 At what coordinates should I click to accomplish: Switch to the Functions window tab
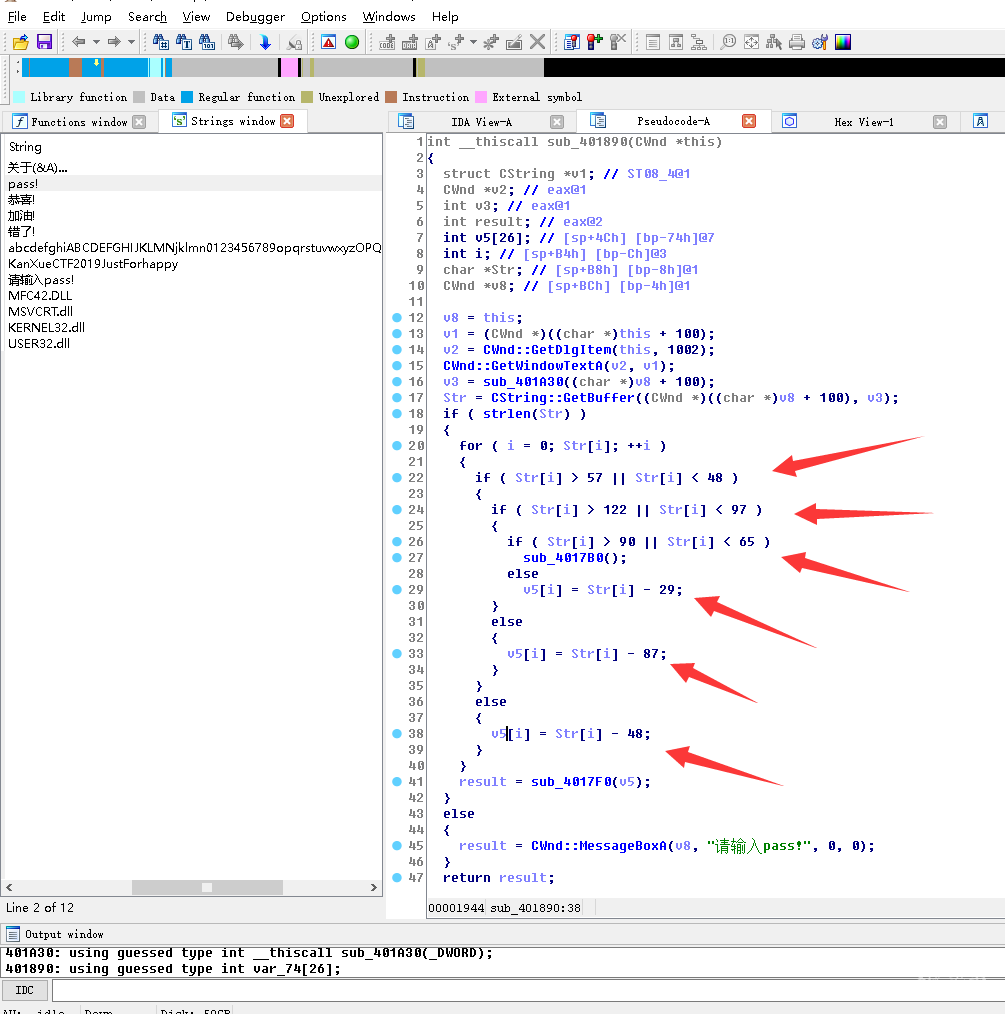79,122
